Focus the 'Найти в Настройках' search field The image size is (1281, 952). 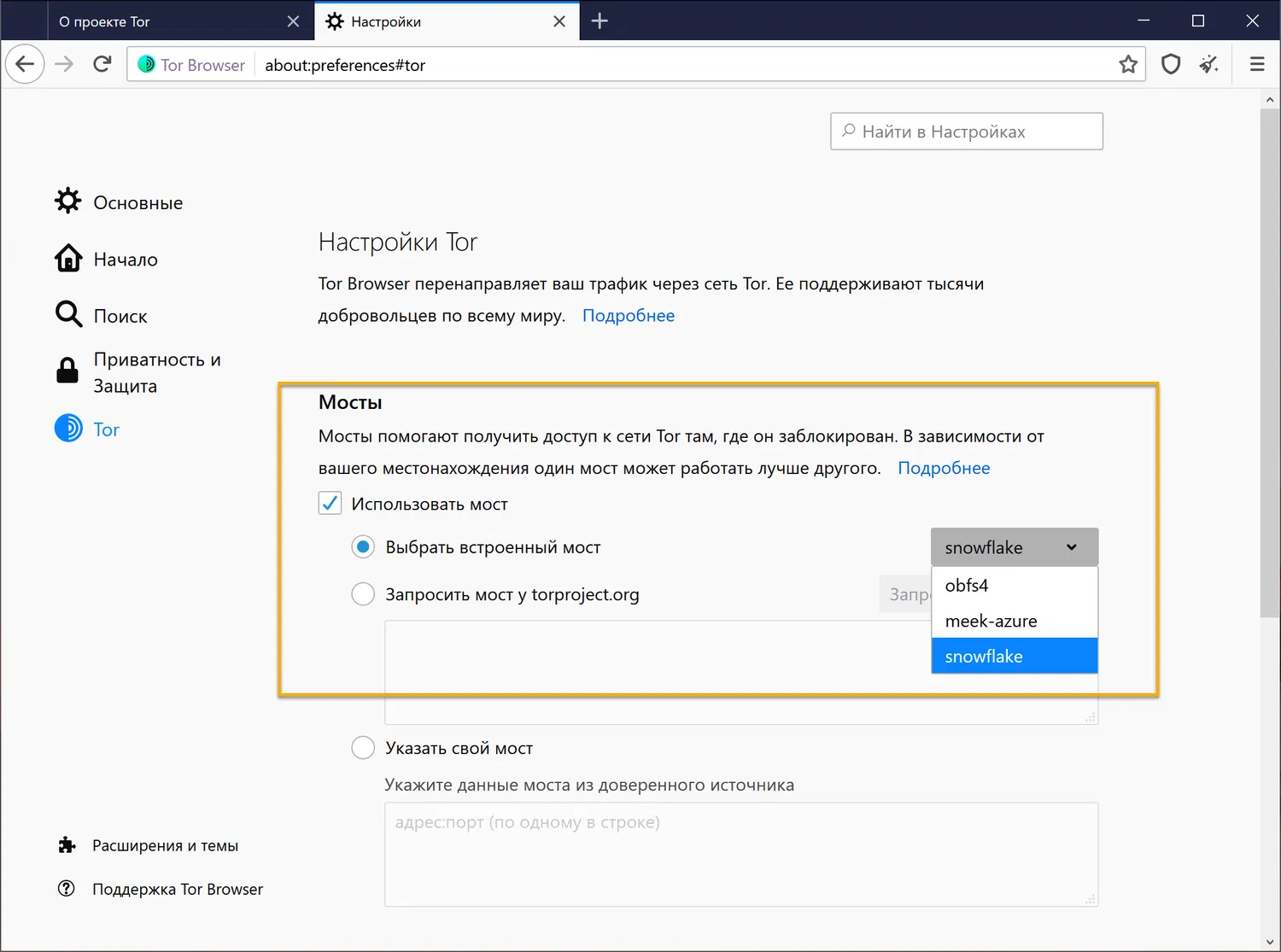pyautogui.click(x=967, y=131)
